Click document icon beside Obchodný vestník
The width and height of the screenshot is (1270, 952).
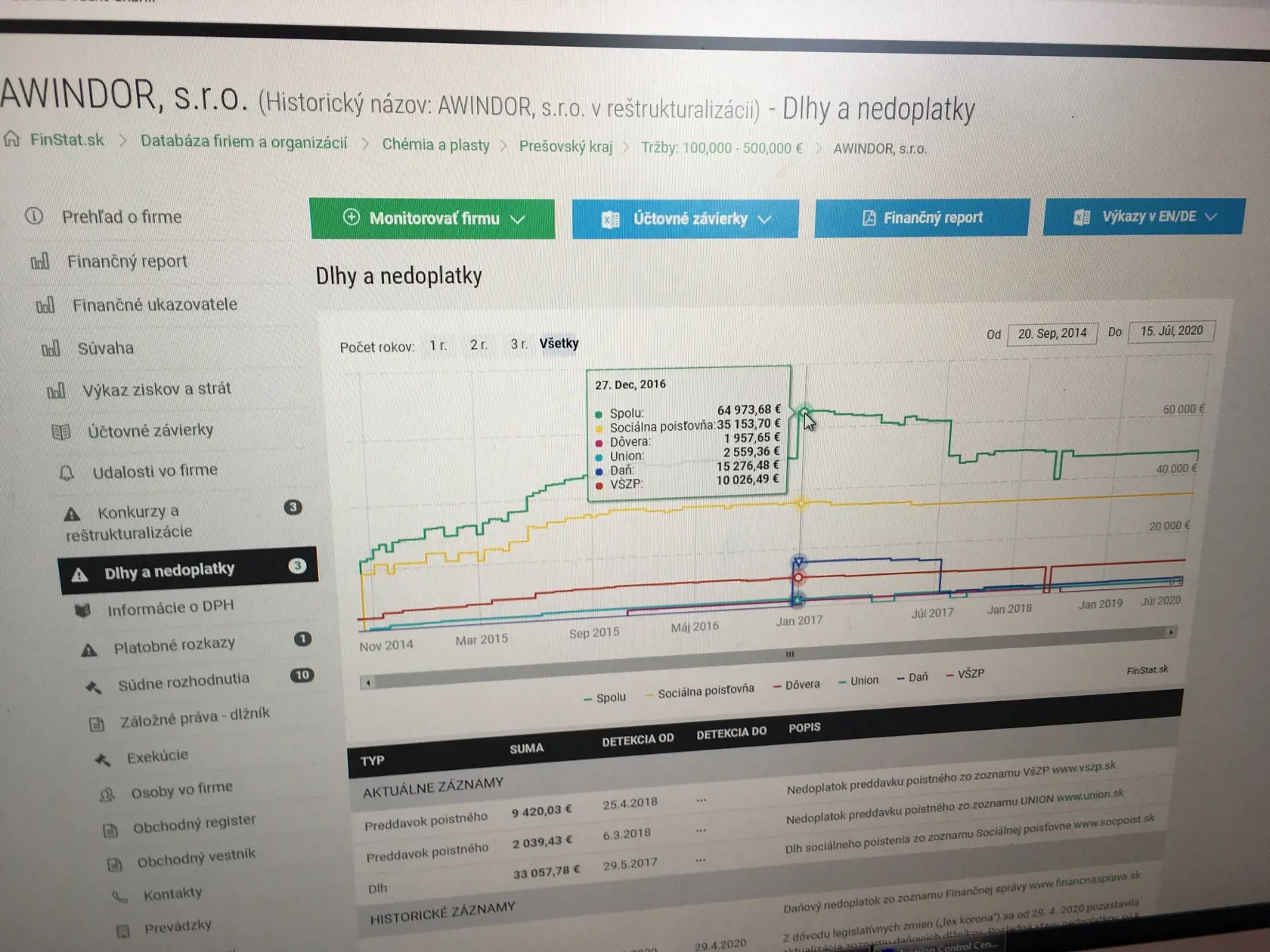click(114, 864)
